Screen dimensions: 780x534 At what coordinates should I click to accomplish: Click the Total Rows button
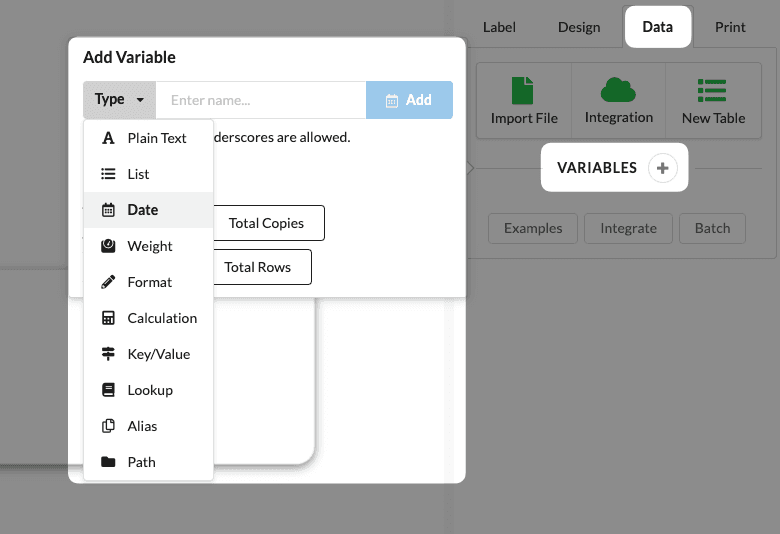(257, 267)
